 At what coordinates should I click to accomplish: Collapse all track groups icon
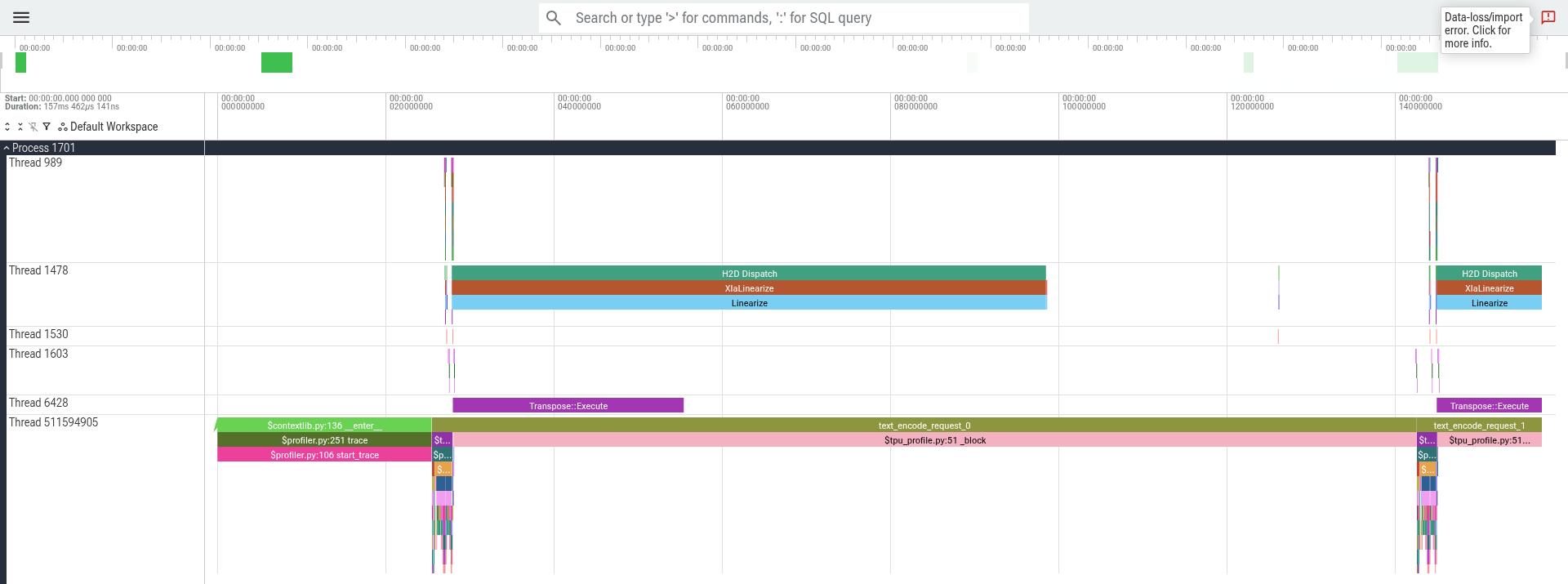pos(20,127)
